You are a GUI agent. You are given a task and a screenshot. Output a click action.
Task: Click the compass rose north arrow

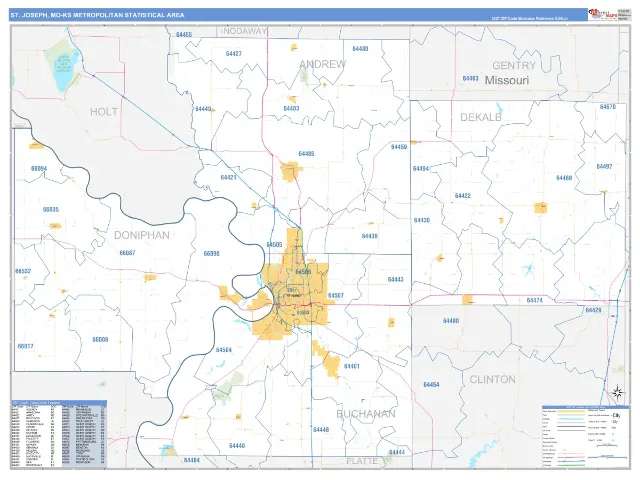click(x=618, y=393)
